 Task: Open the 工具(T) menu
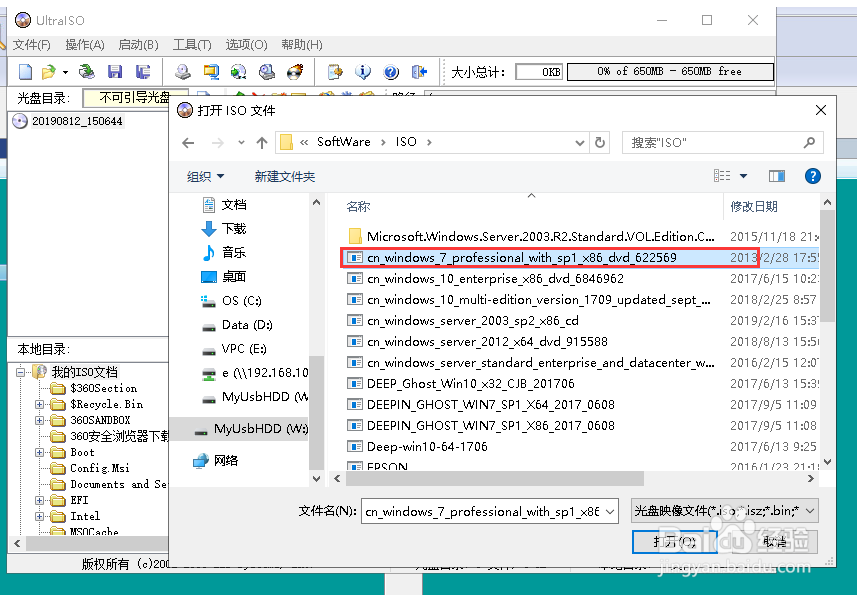point(190,45)
